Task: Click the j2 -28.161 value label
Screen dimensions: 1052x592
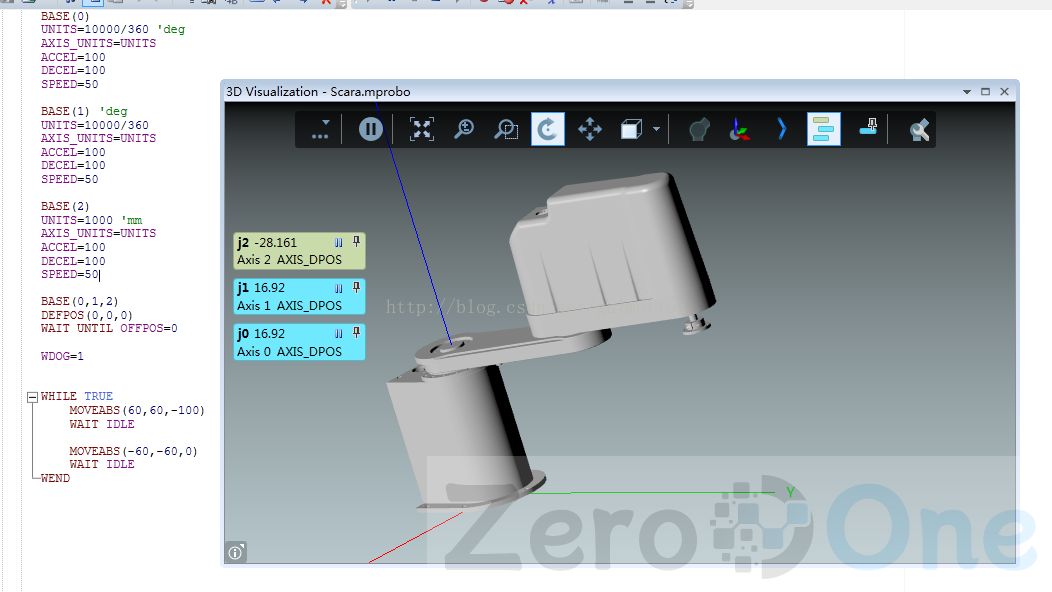Action: [x=267, y=242]
